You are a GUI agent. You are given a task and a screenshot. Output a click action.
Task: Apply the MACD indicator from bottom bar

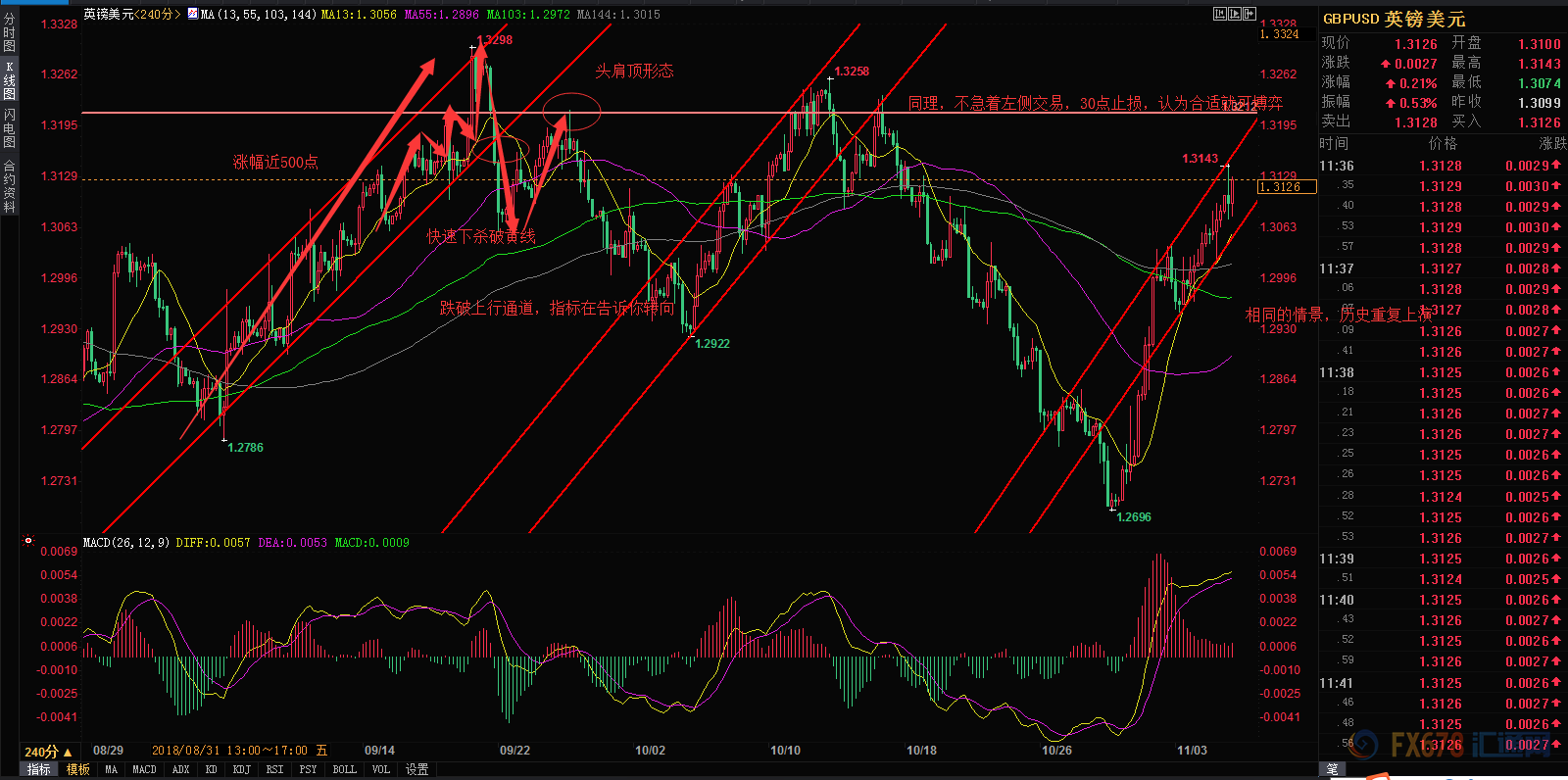[144, 769]
